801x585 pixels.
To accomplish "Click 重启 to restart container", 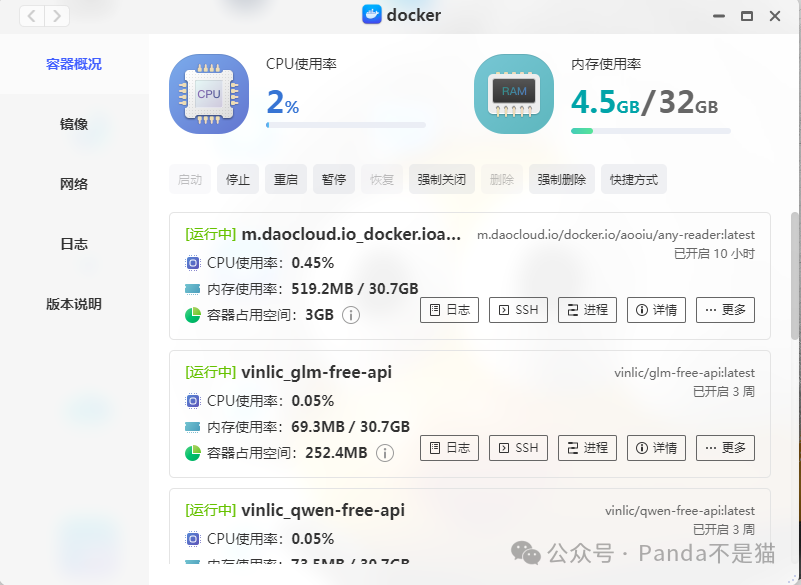I will click(x=286, y=179).
